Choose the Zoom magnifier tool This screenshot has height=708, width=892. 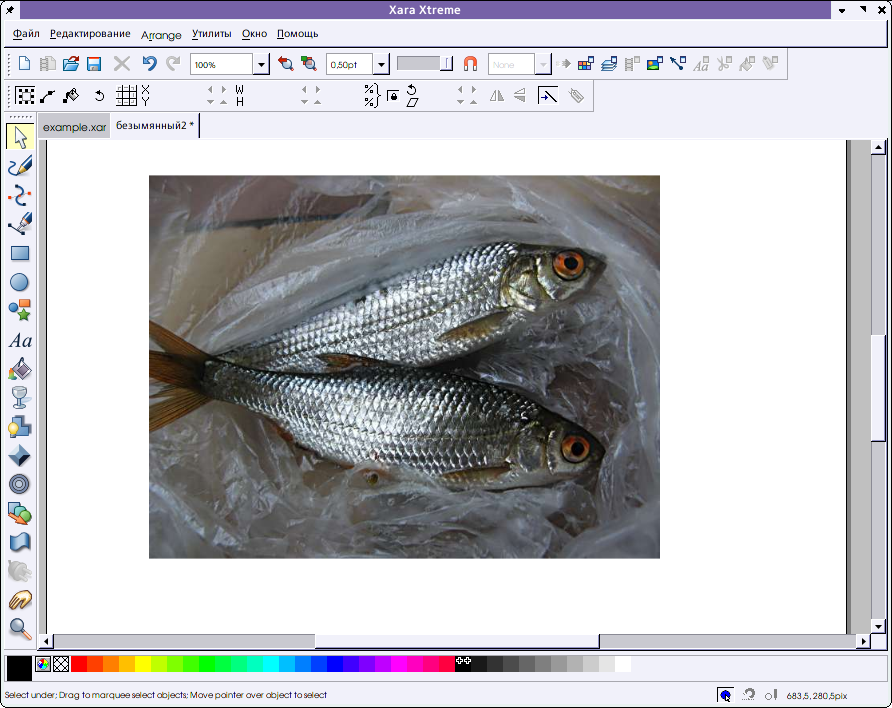tap(19, 628)
